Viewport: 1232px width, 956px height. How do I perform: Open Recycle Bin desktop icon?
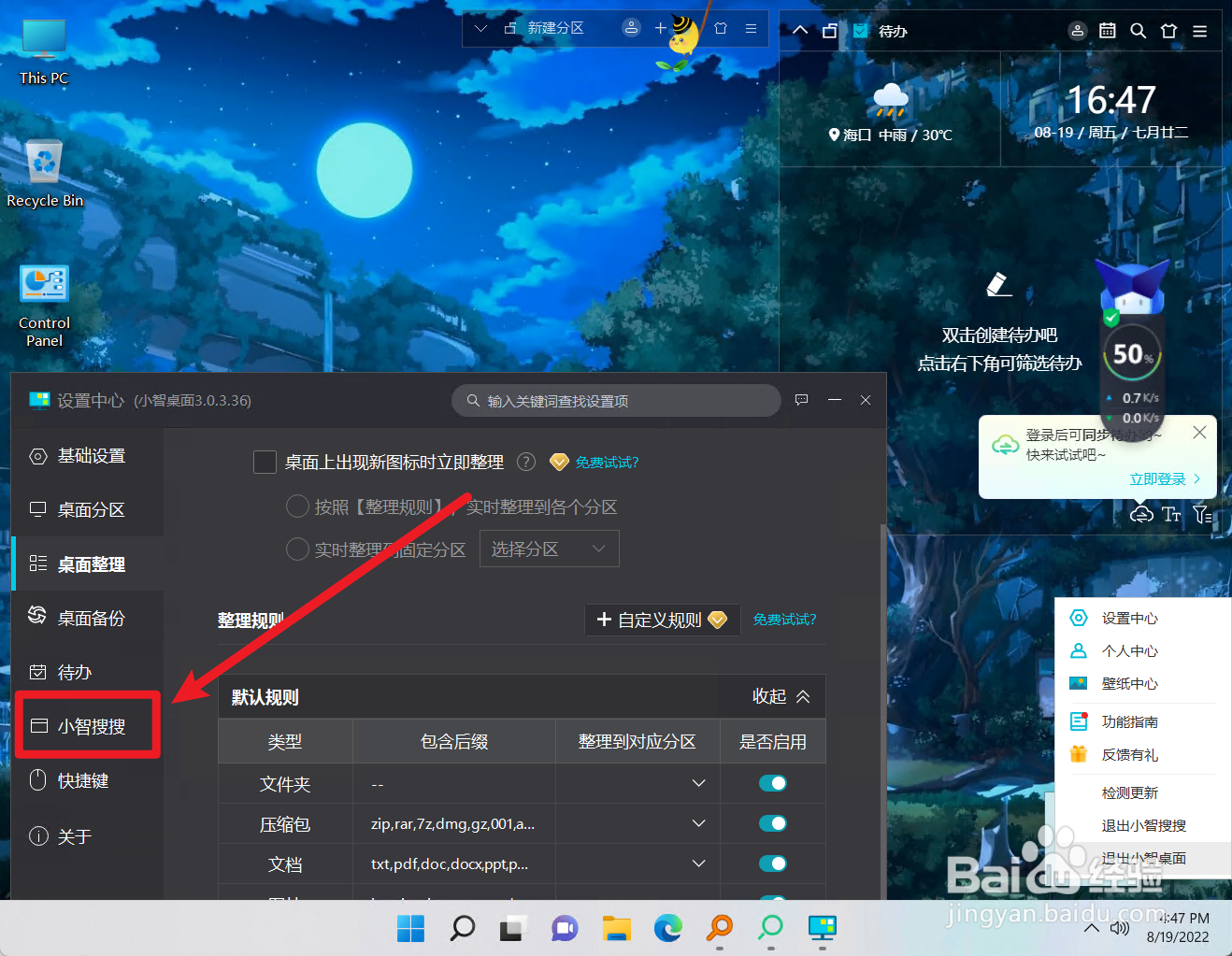(44, 174)
